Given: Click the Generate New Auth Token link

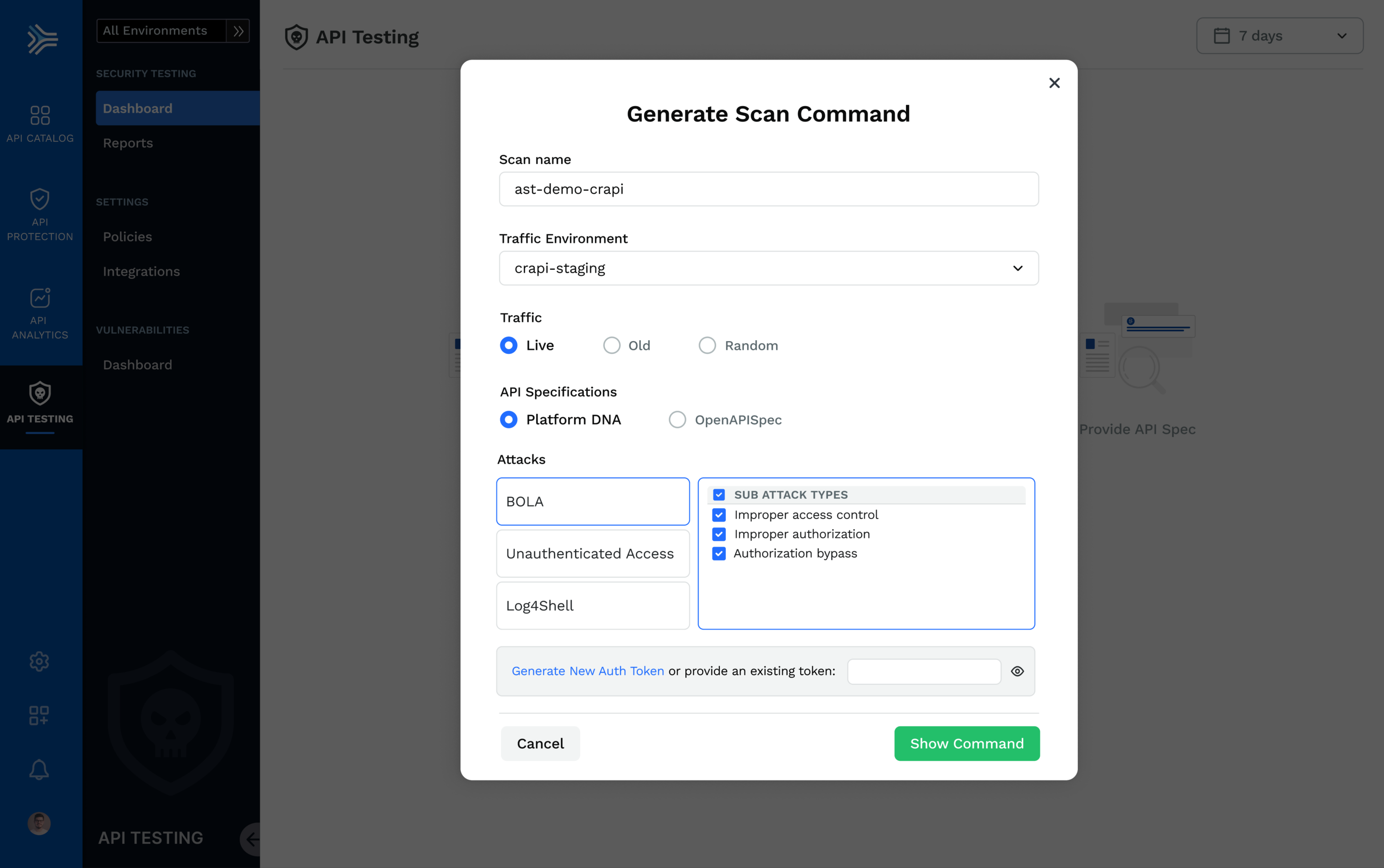Looking at the screenshot, I should pos(587,671).
